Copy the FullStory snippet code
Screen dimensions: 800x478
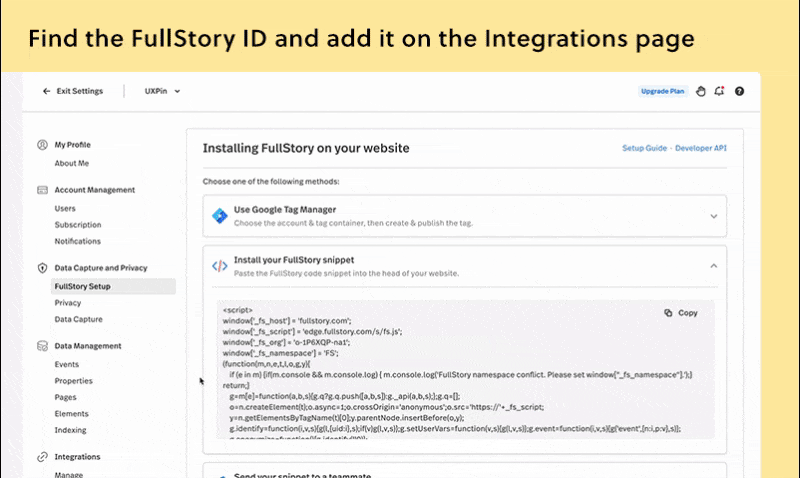coord(681,313)
